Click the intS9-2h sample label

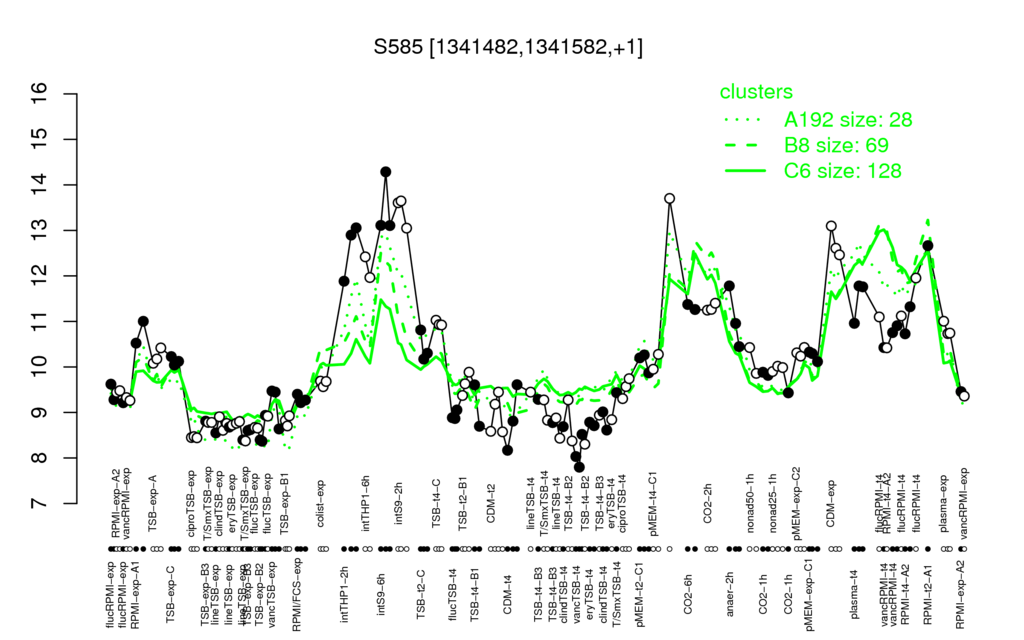point(399,504)
